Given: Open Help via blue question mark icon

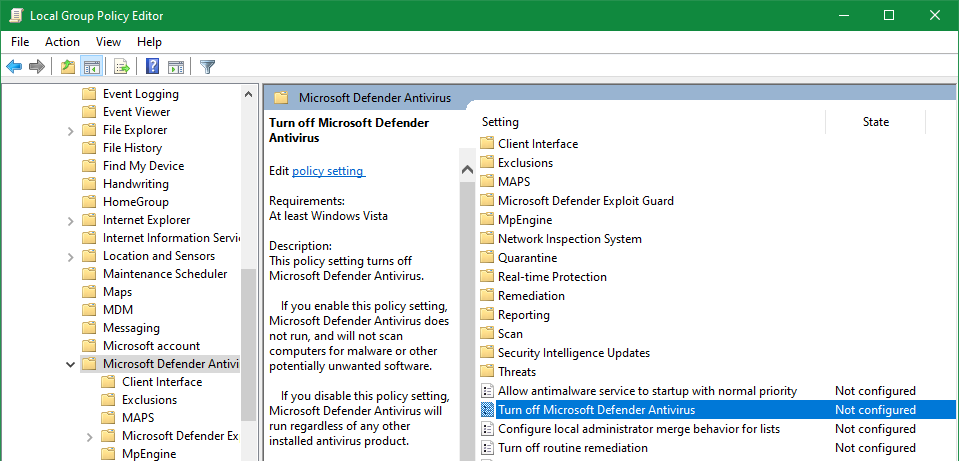Looking at the screenshot, I should (152, 67).
